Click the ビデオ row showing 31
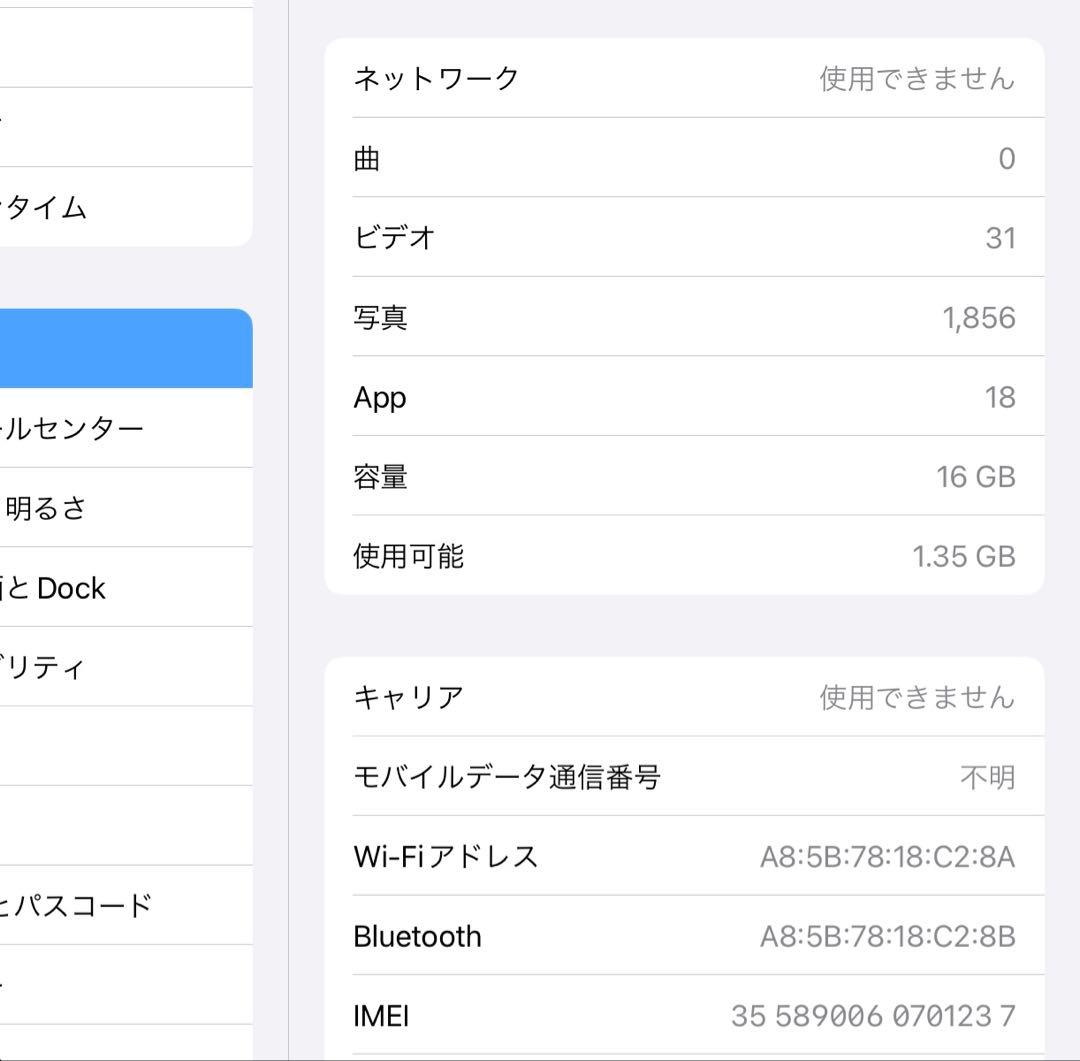This screenshot has width=1080, height=1061. pos(685,237)
